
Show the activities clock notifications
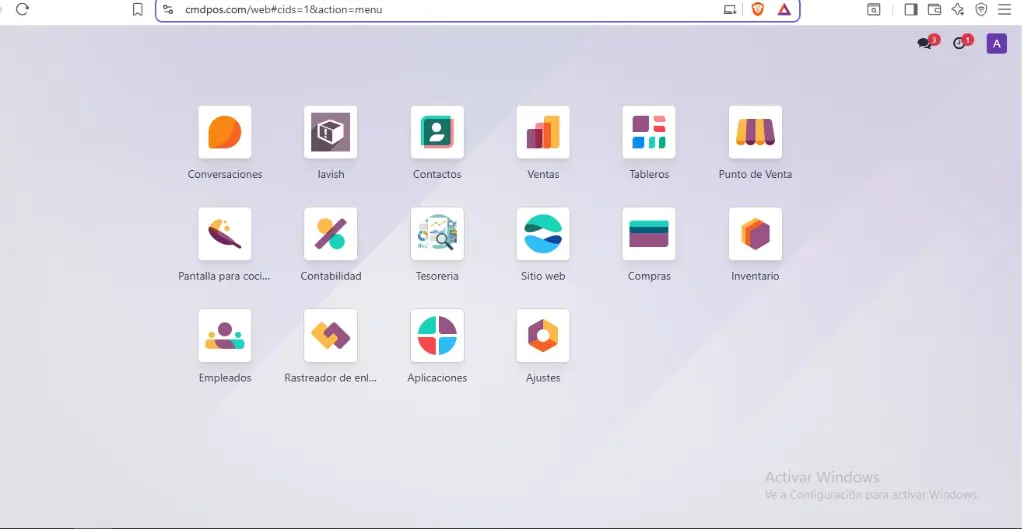point(960,43)
